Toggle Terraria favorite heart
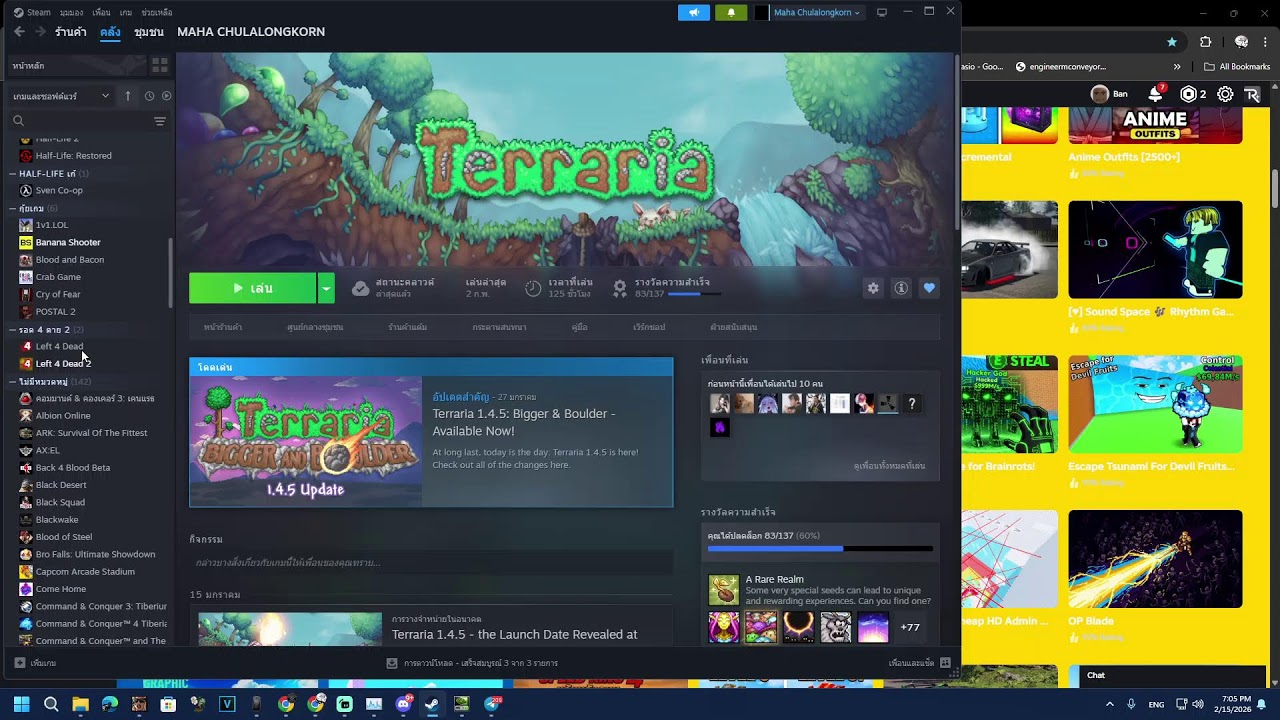 point(929,288)
